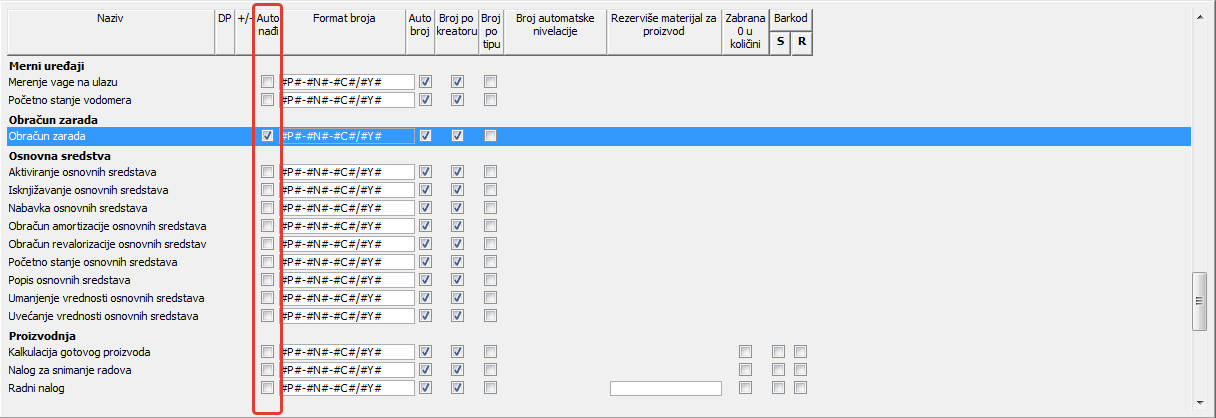Screen dimensions: 1216x418
Task: Click Rezerviše materijal field in Radni nalog row
Action: [664, 388]
